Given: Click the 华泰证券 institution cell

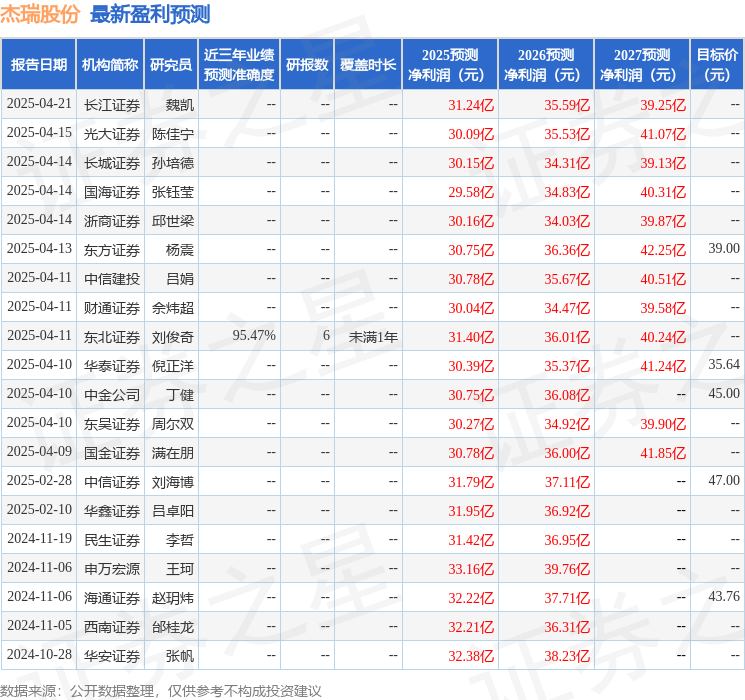Looking at the screenshot, I should (x=112, y=366).
